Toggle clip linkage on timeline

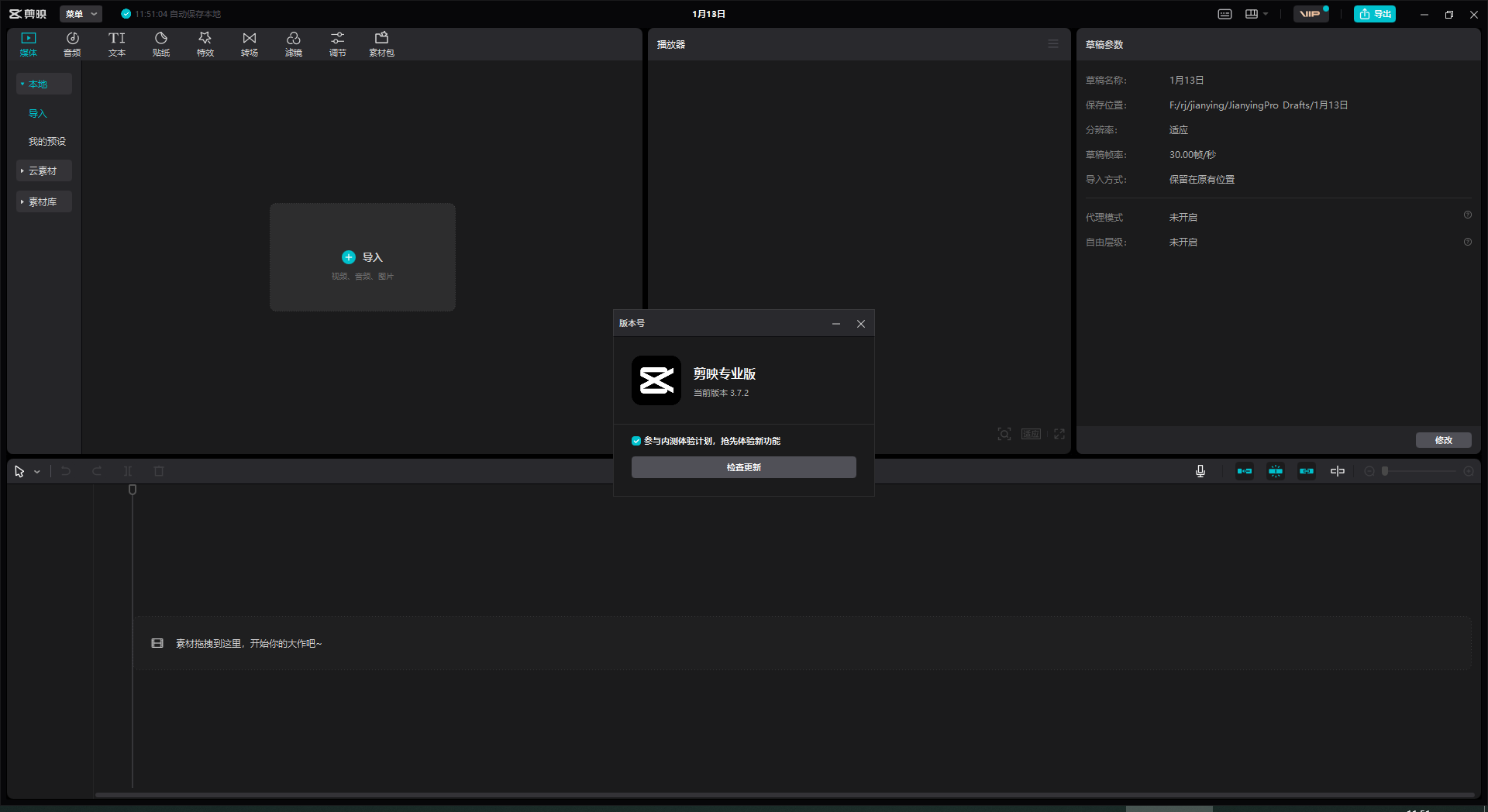pos(1307,471)
